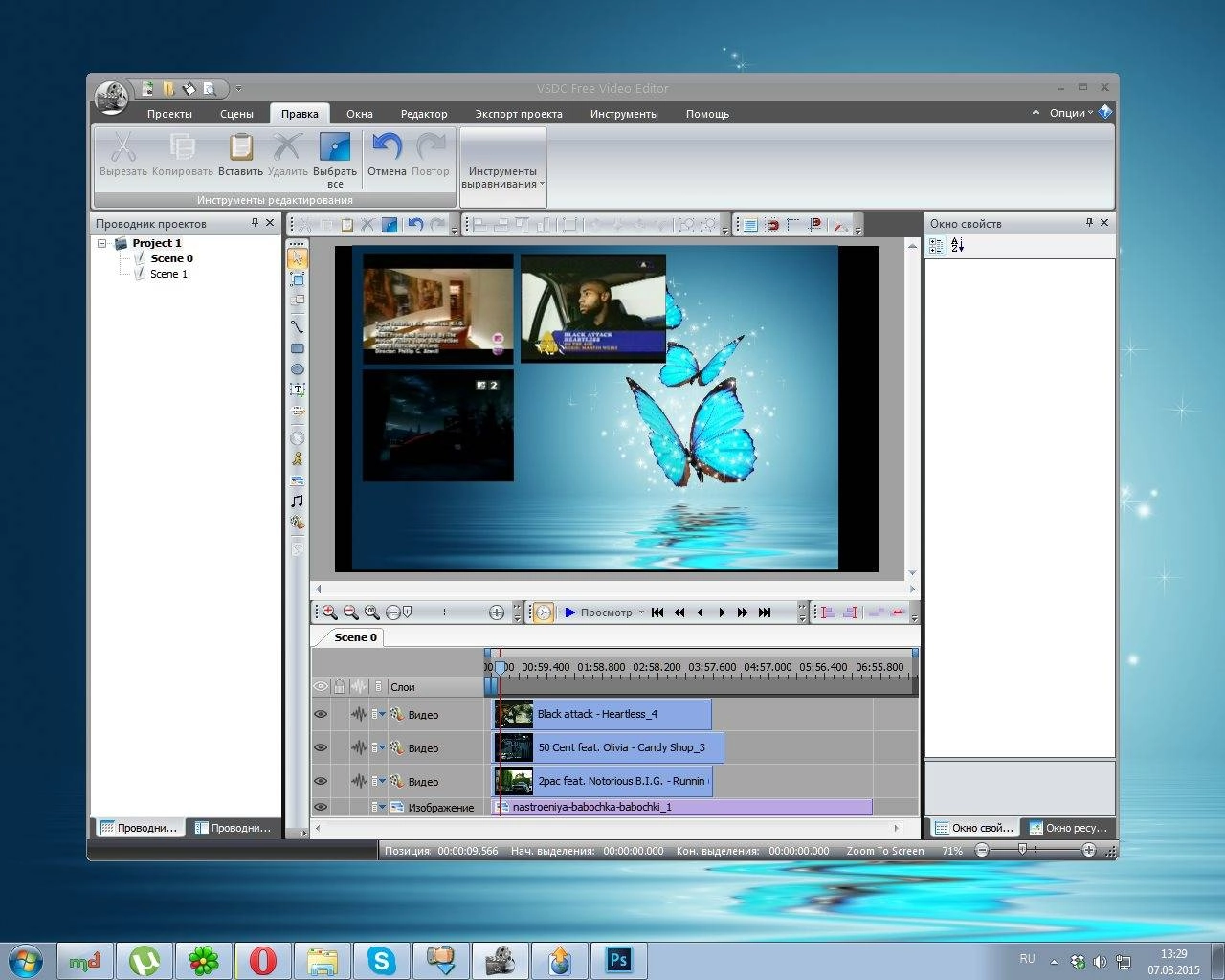Mute audio of 50 Cent Candy Shop_3 layer
The width and height of the screenshot is (1225, 980).
[x=359, y=747]
